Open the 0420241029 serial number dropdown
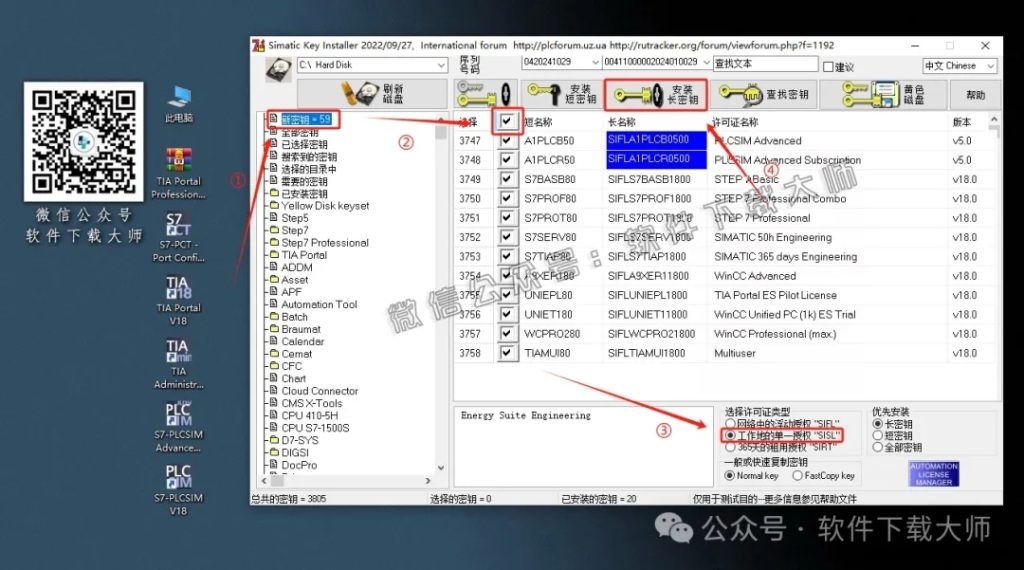The height and width of the screenshot is (570, 1024). (x=595, y=62)
